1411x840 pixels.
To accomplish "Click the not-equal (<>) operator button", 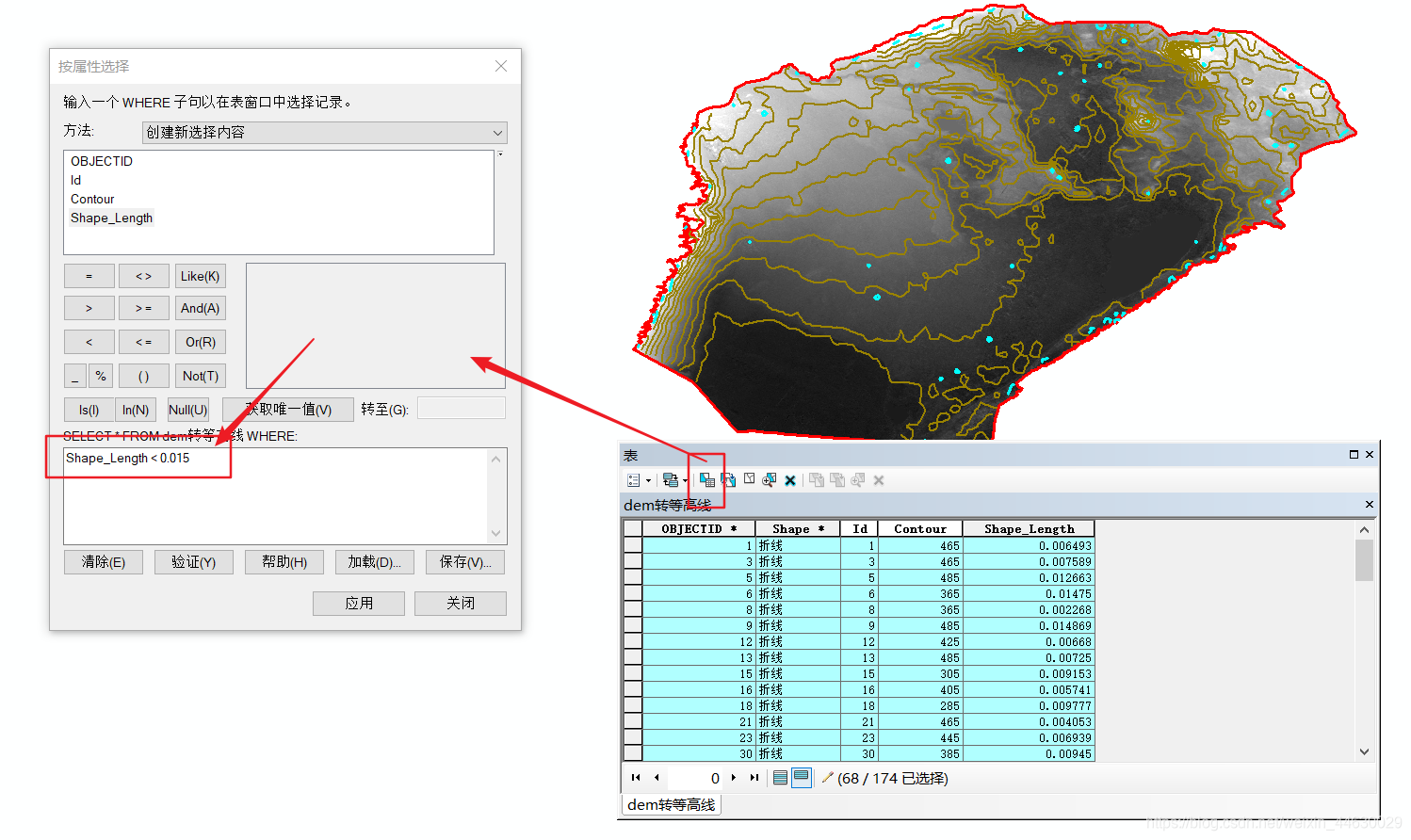I will pyautogui.click(x=144, y=276).
